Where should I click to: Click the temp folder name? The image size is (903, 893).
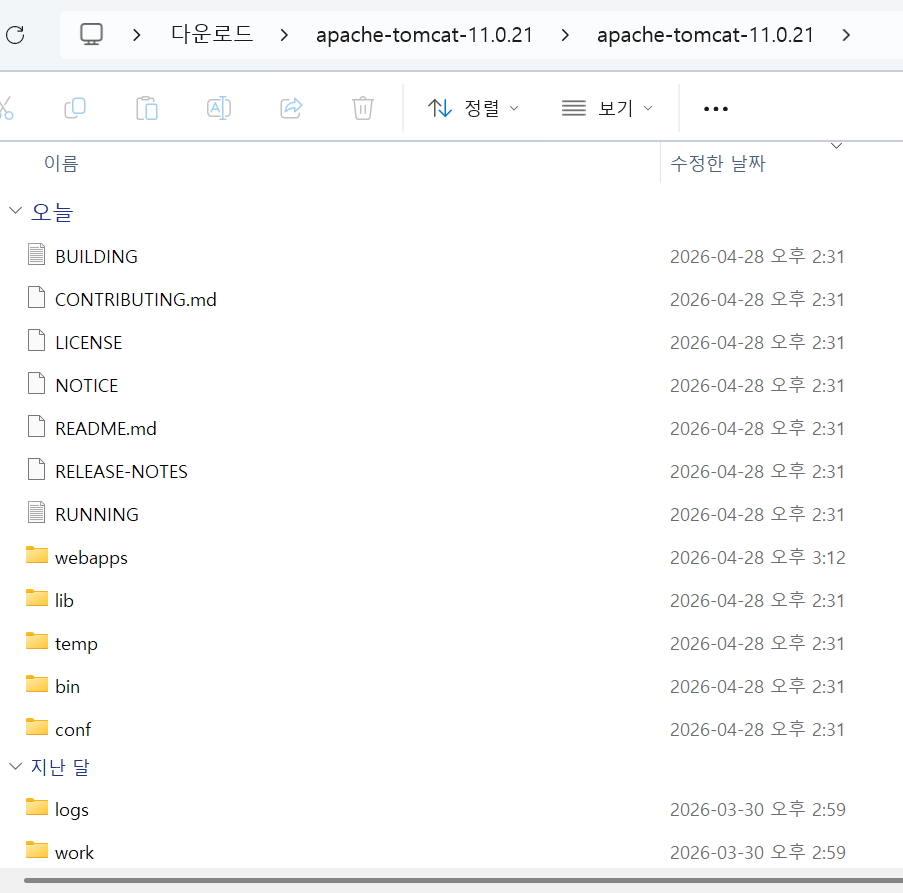click(77, 644)
